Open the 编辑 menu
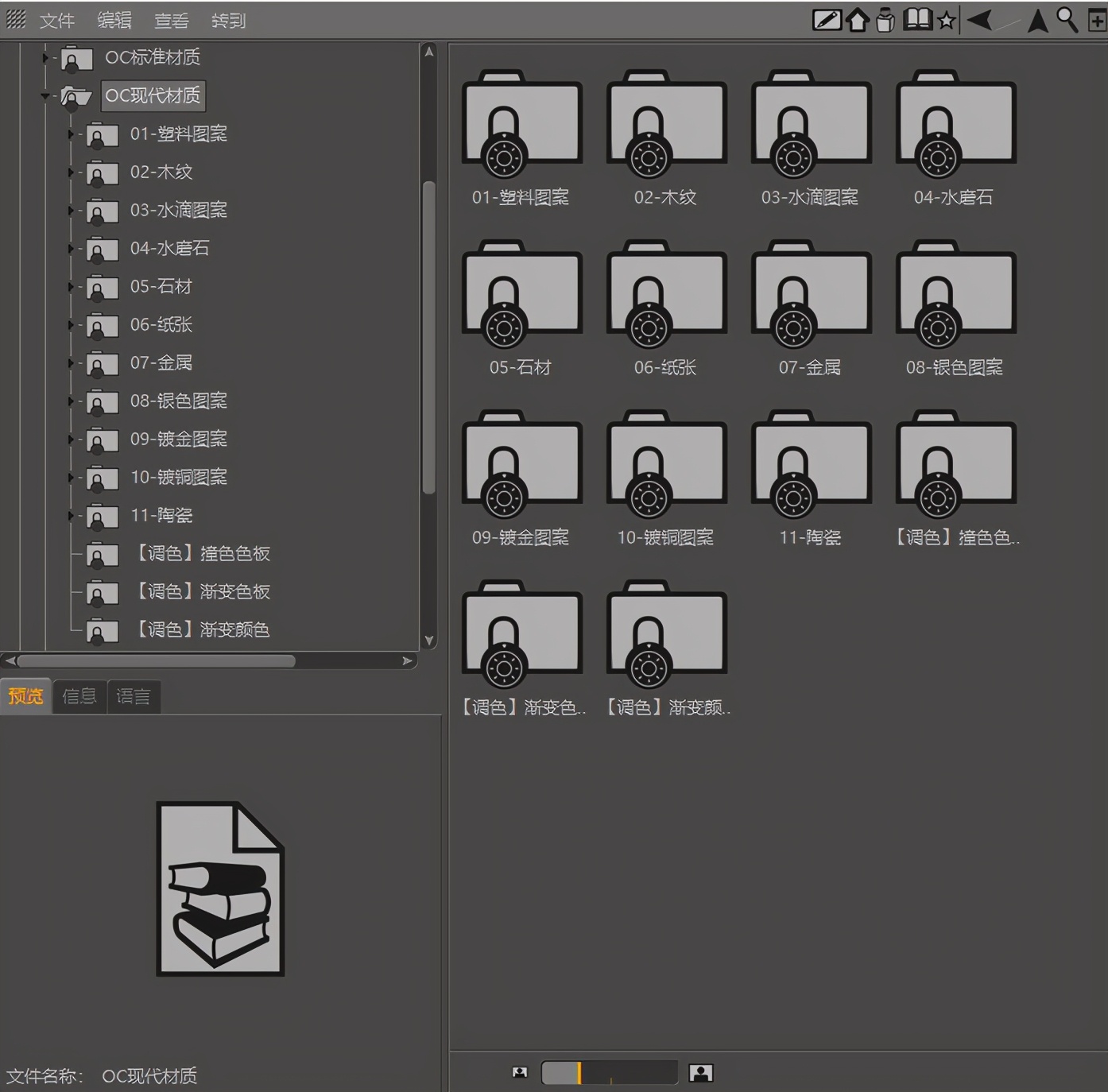Screen dimensions: 1108x1092 [x=114, y=21]
